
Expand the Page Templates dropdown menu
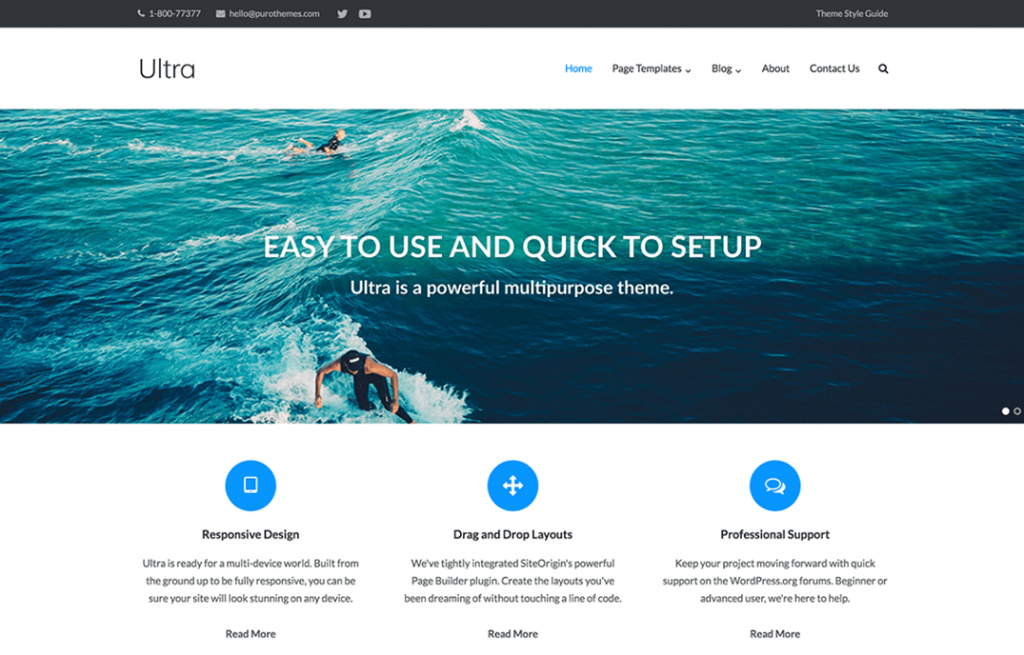pos(651,69)
